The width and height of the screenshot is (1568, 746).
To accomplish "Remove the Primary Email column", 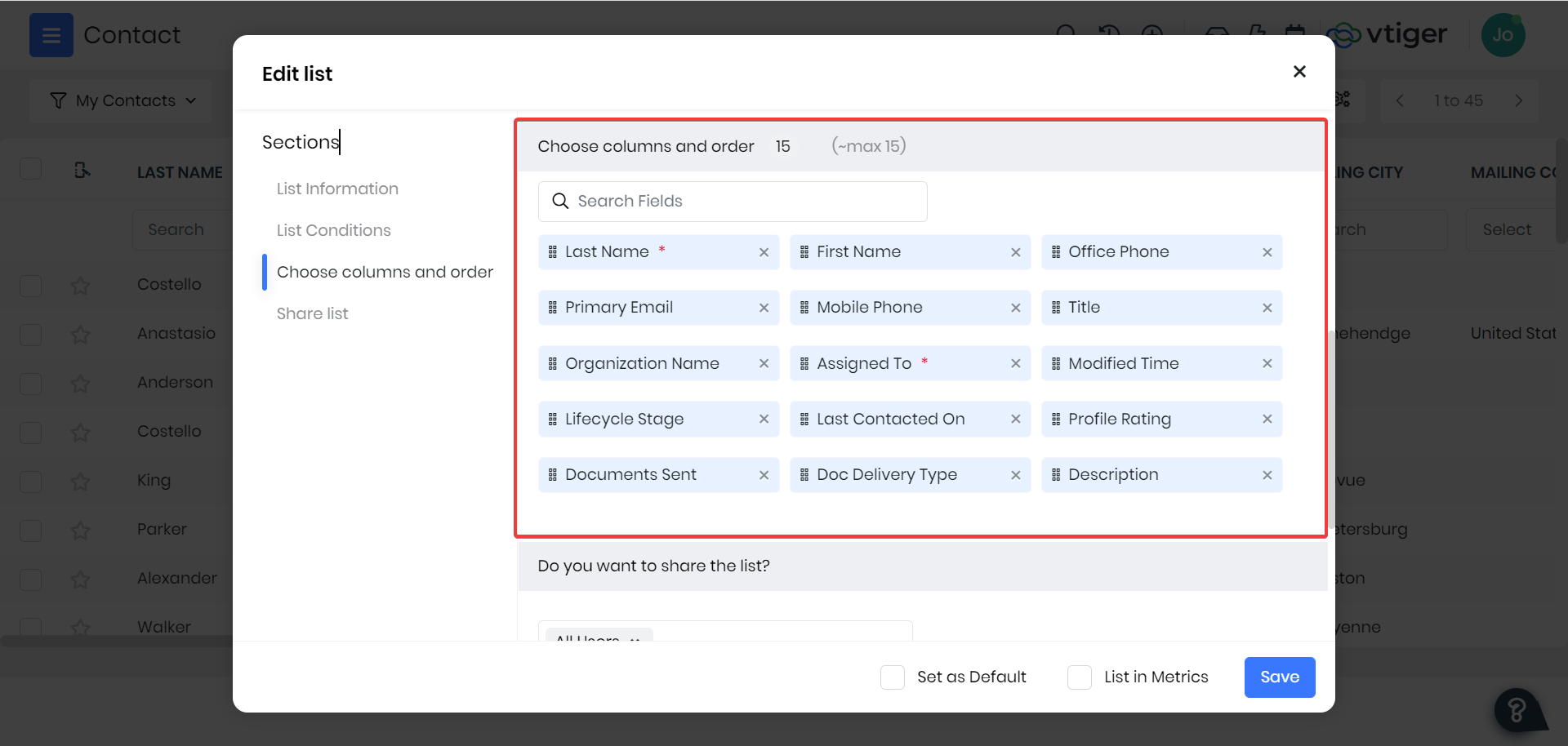I will [764, 308].
